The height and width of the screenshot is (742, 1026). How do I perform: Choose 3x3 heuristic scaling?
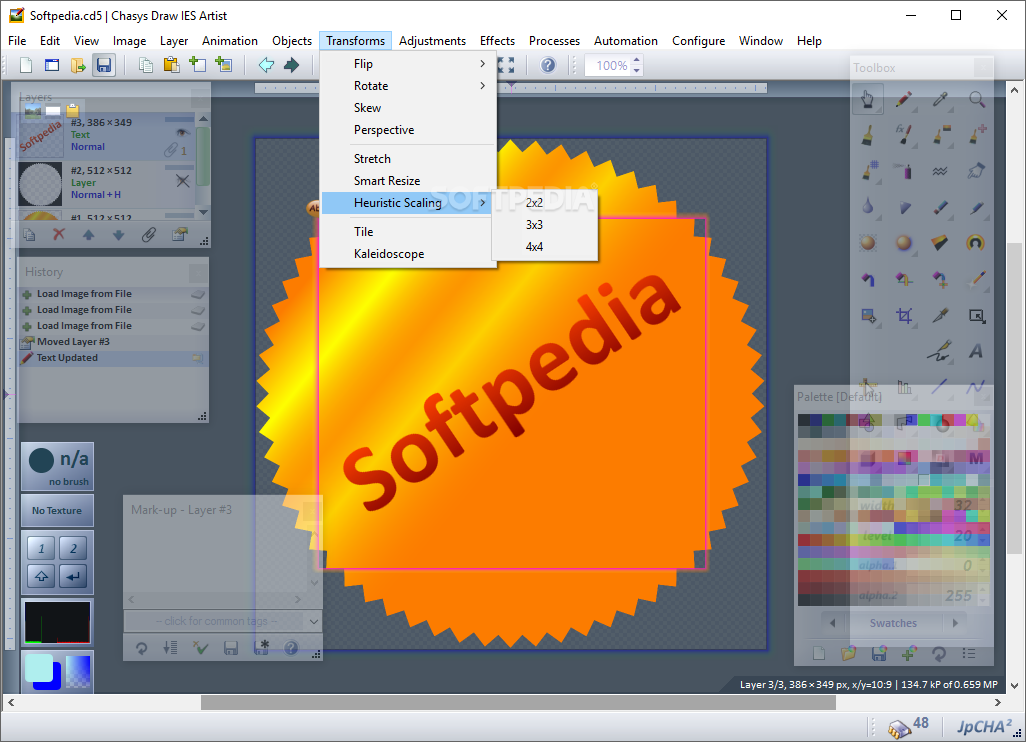544,225
